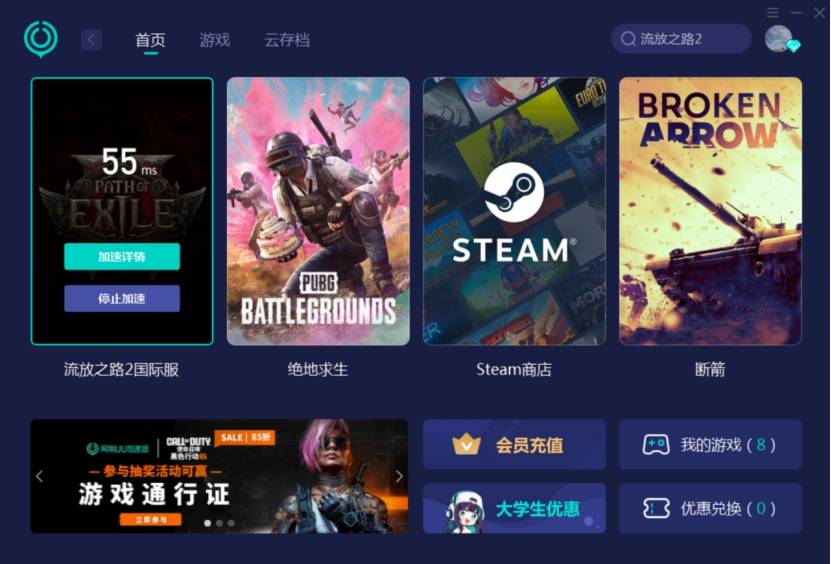The width and height of the screenshot is (831, 564).
Task: Click the 停止加速 button
Action: [122, 298]
